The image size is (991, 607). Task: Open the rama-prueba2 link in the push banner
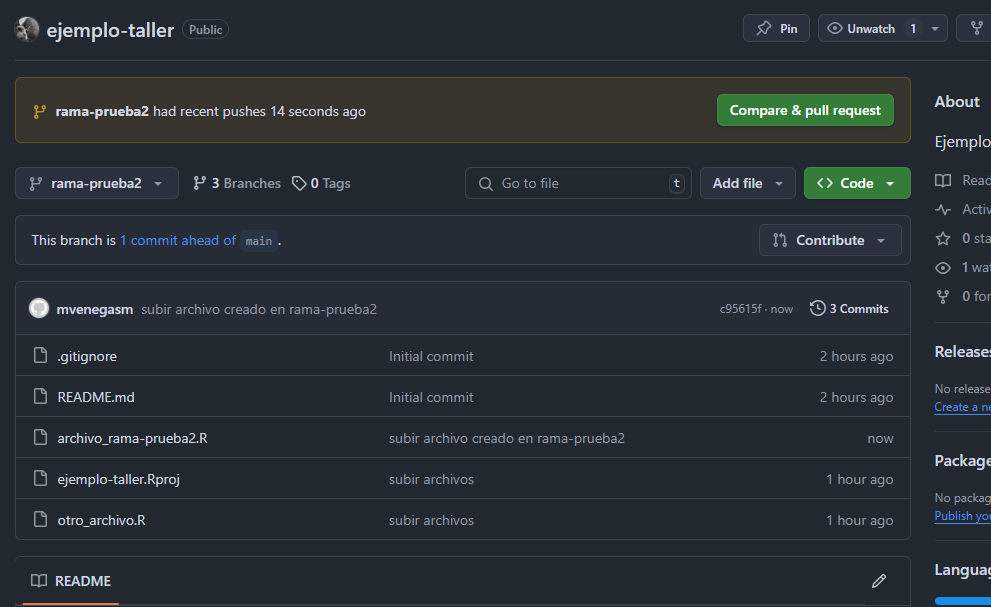(x=102, y=111)
